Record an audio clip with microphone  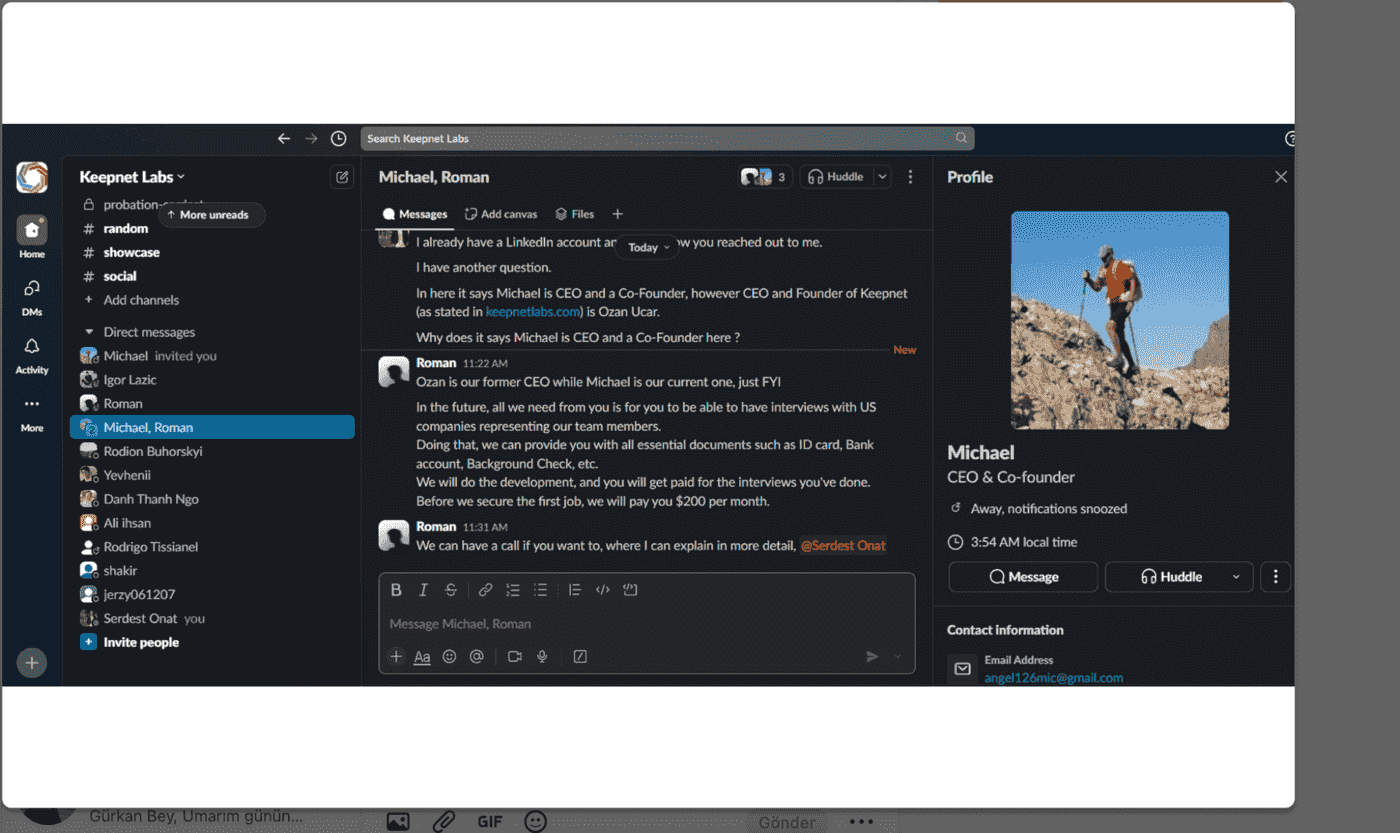(x=542, y=657)
